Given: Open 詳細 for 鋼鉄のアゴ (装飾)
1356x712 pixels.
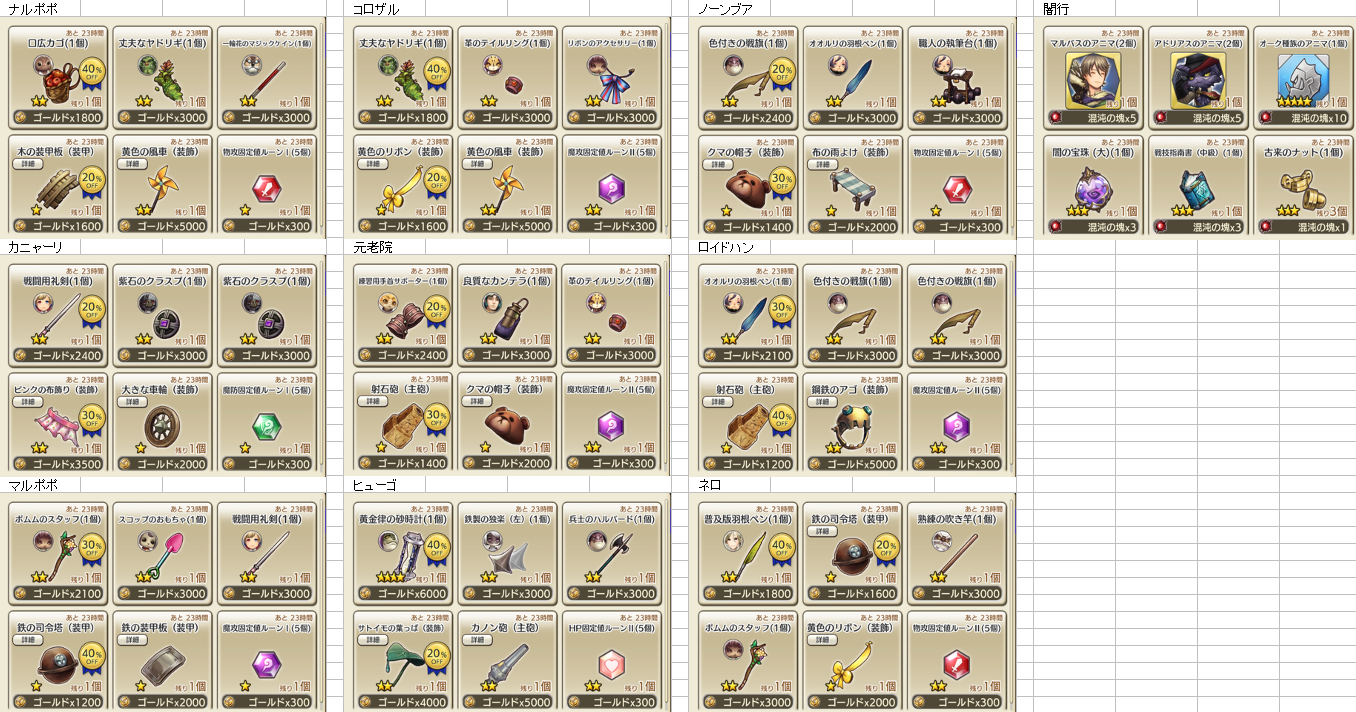Looking at the screenshot, I should [x=824, y=401].
